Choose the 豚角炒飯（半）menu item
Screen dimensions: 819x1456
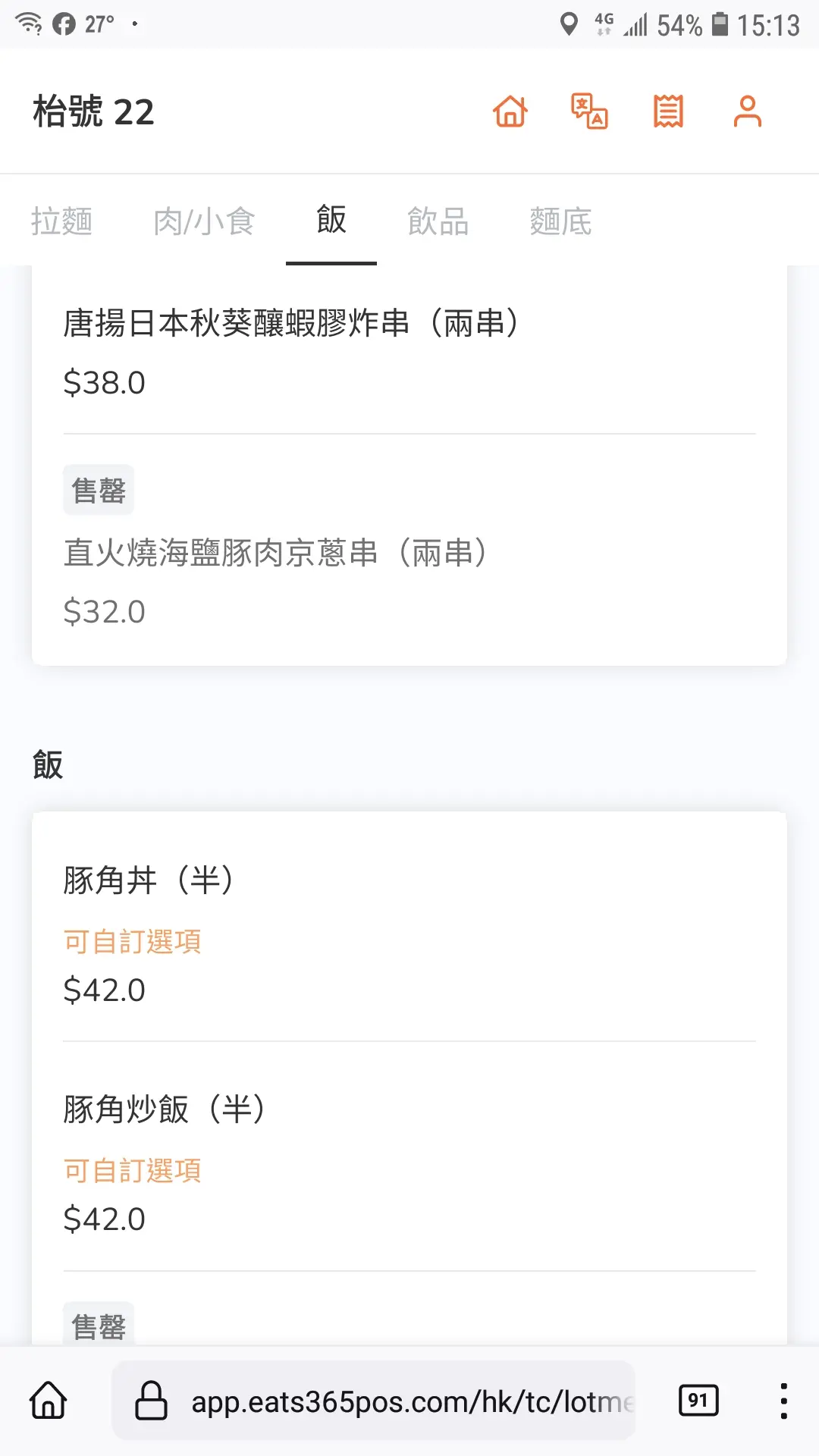tap(165, 1109)
